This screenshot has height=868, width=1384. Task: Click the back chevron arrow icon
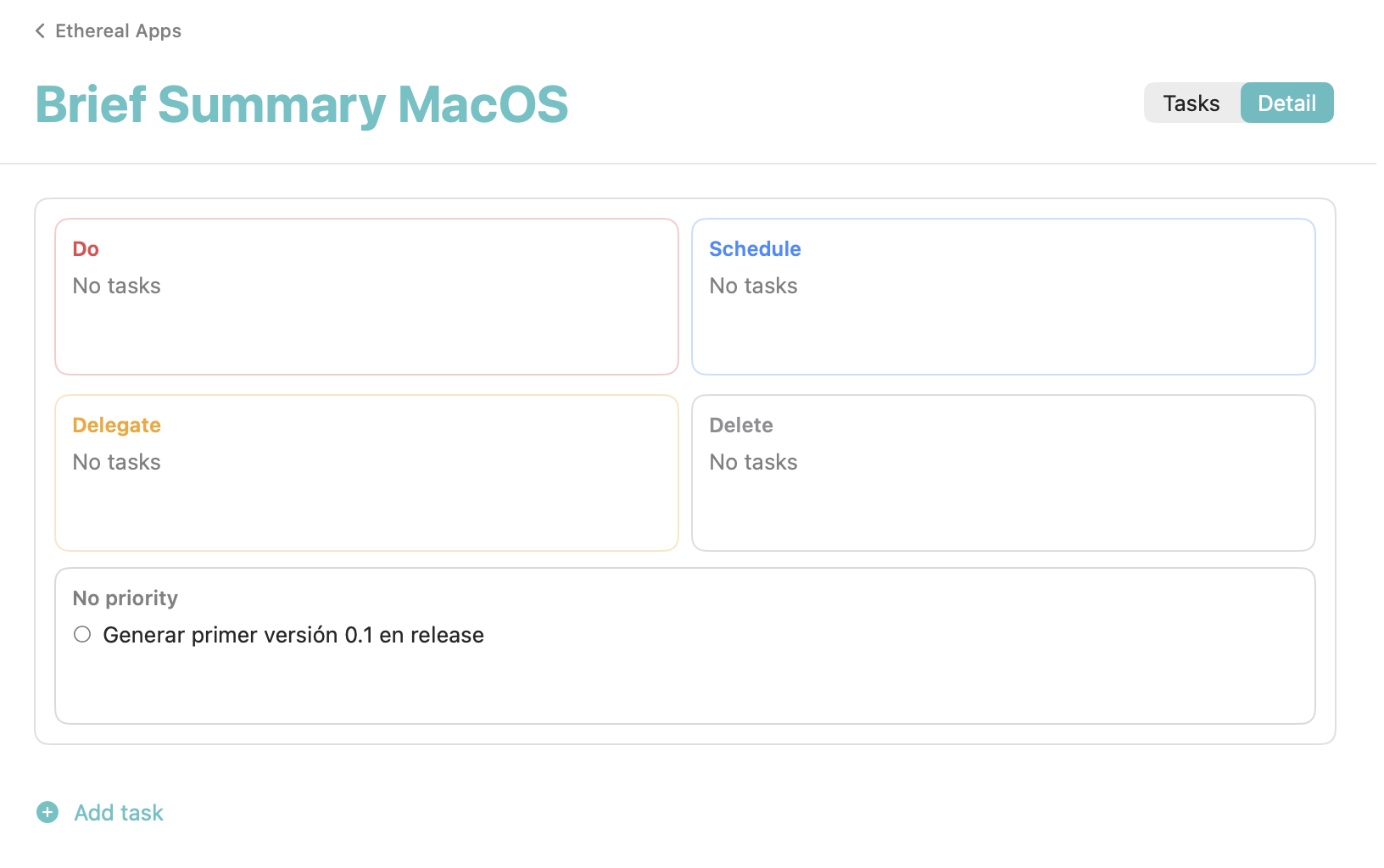click(x=40, y=31)
